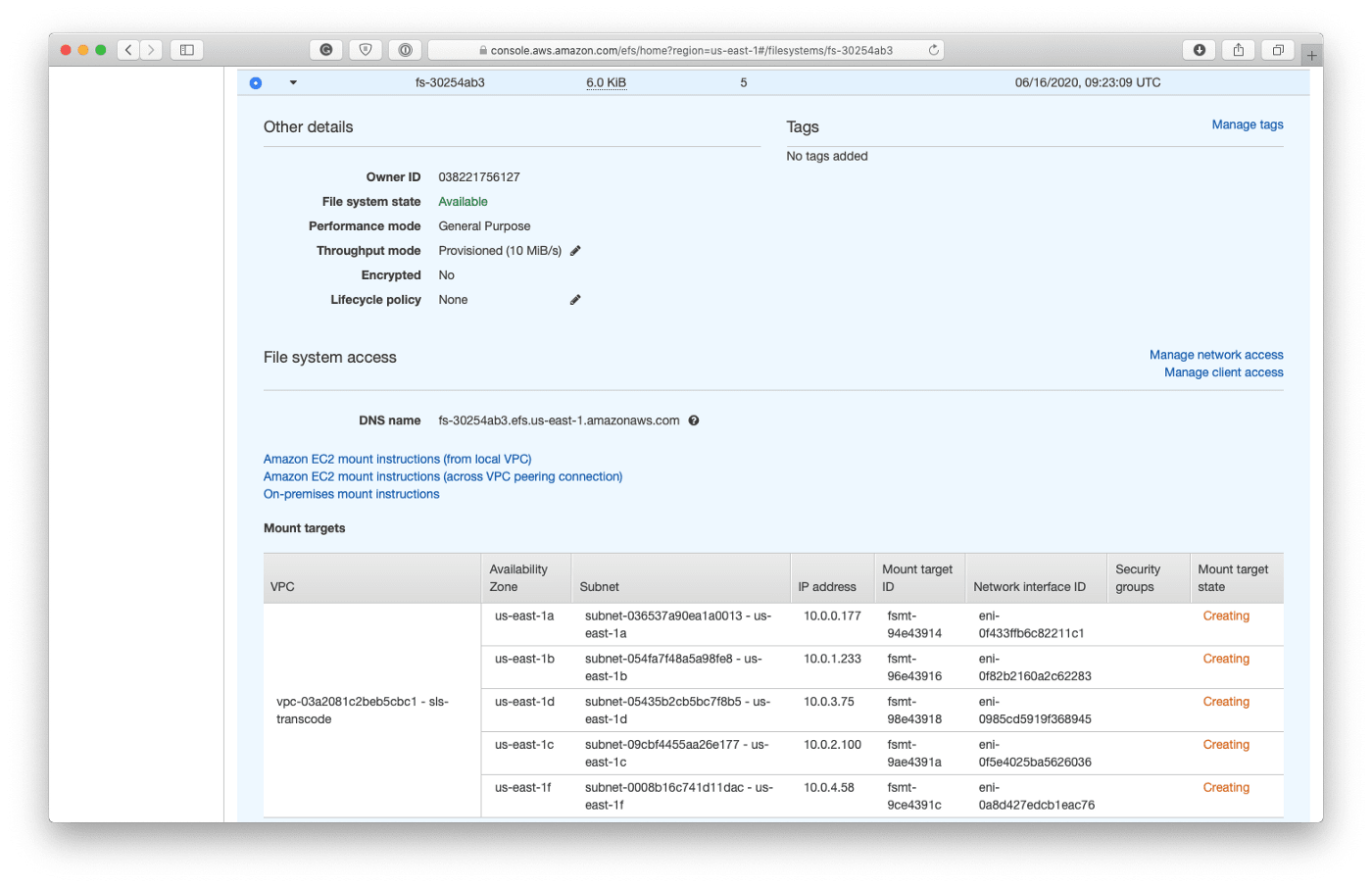Click the Available file system state
The width and height of the screenshot is (1372, 887).
(463, 202)
